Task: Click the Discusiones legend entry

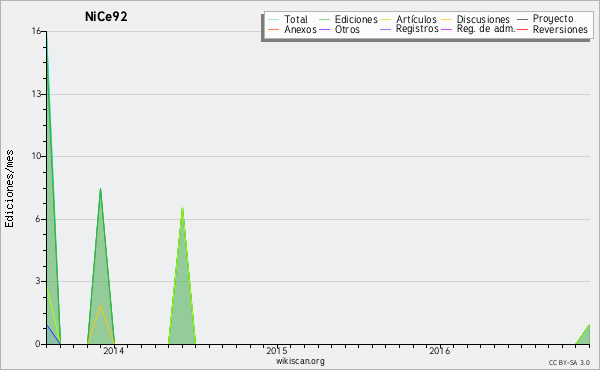Action: coord(483,19)
